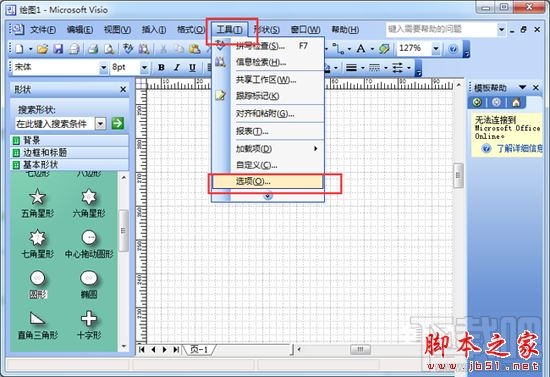Choose 拼写检查(S) from Tools menu

pos(268,46)
